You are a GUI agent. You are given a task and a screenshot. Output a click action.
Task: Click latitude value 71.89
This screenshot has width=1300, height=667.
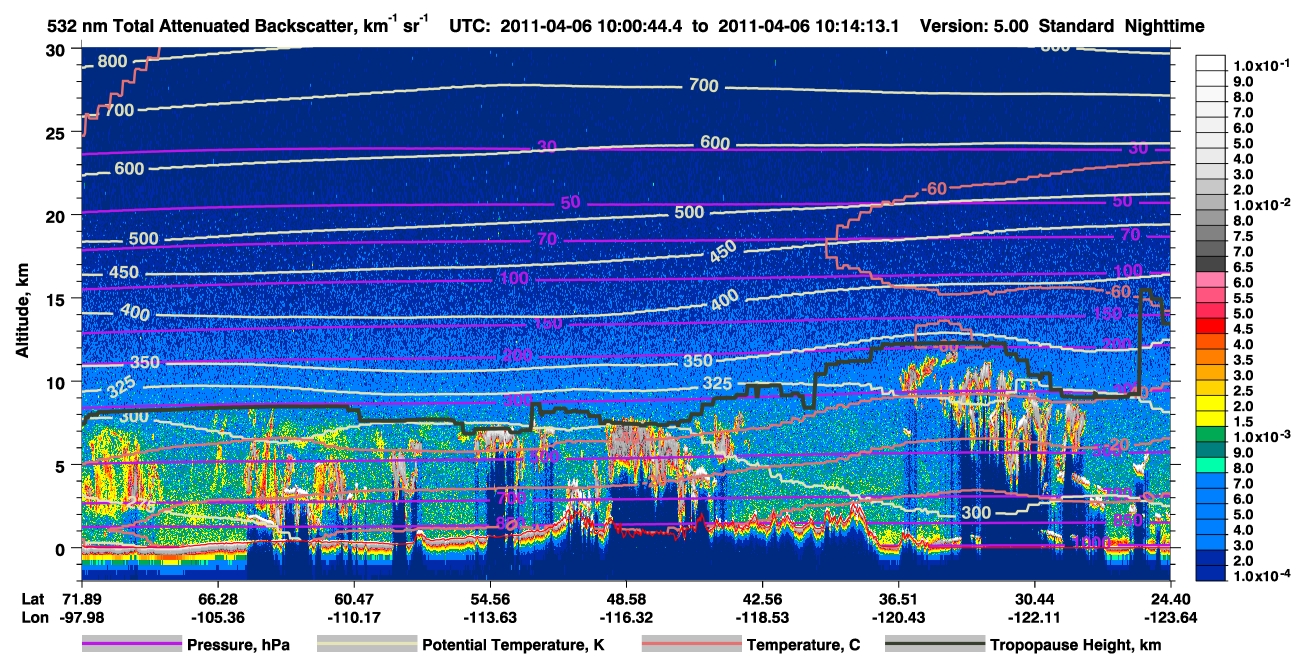pos(80,598)
